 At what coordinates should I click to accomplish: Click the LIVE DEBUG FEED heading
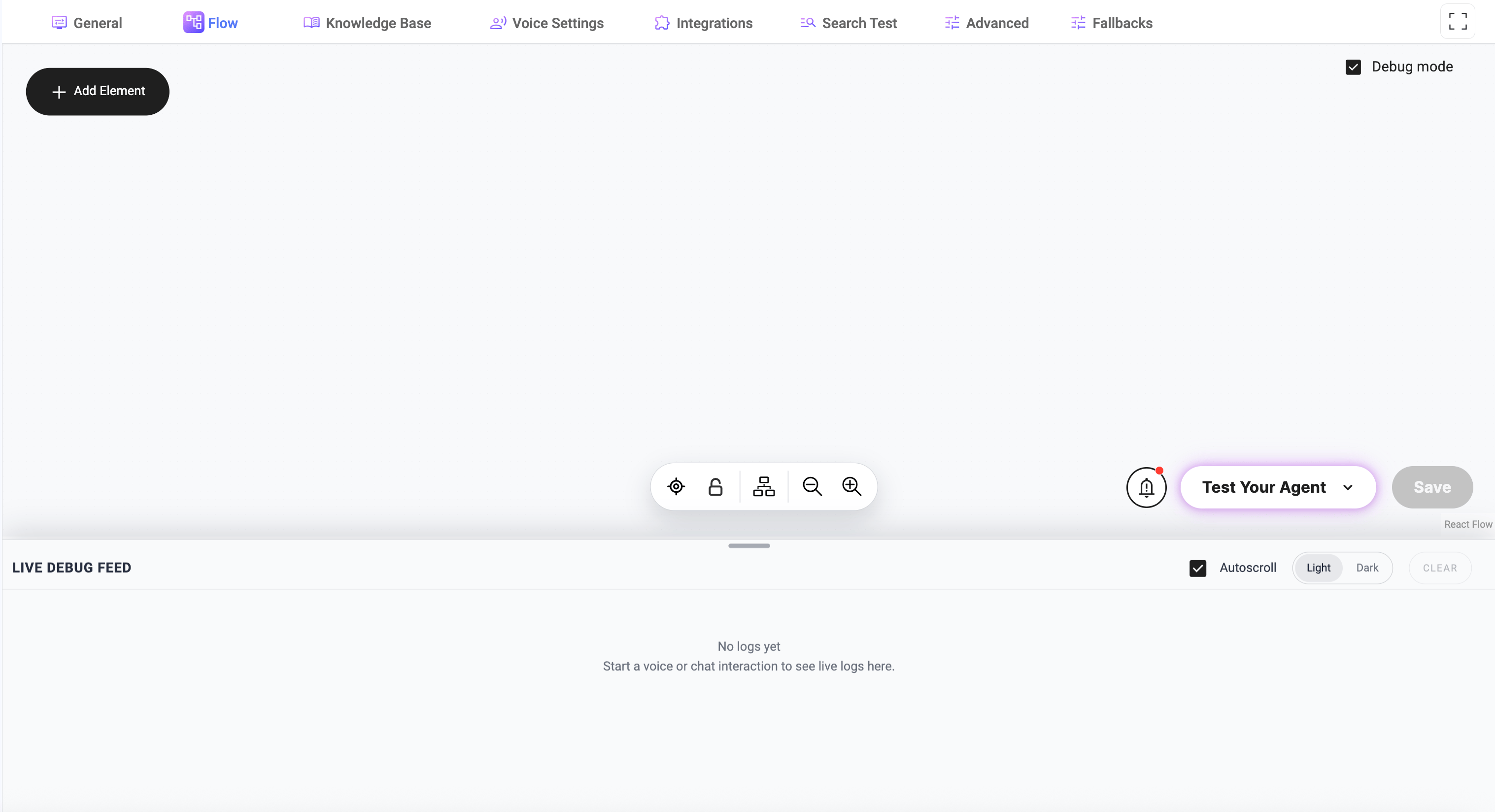[x=72, y=568]
